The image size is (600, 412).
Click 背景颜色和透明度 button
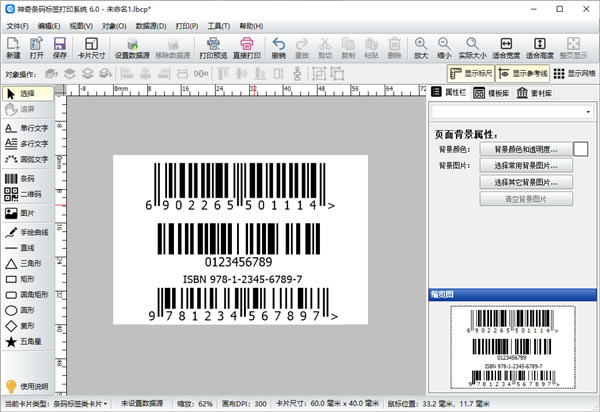pos(526,149)
